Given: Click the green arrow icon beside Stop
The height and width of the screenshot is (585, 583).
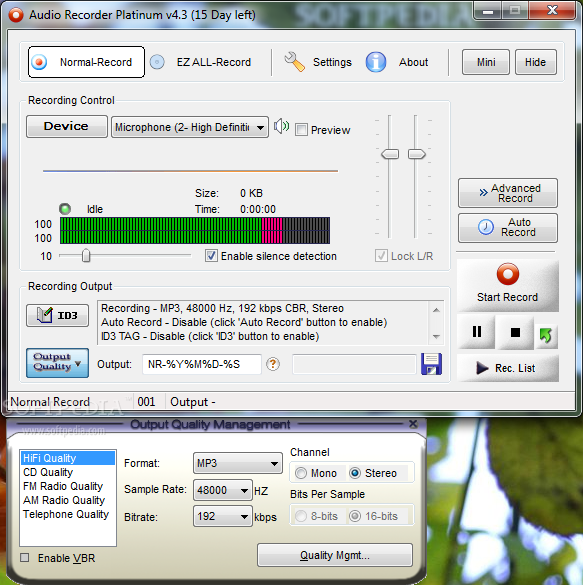Looking at the screenshot, I should pyautogui.click(x=546, y=335).
